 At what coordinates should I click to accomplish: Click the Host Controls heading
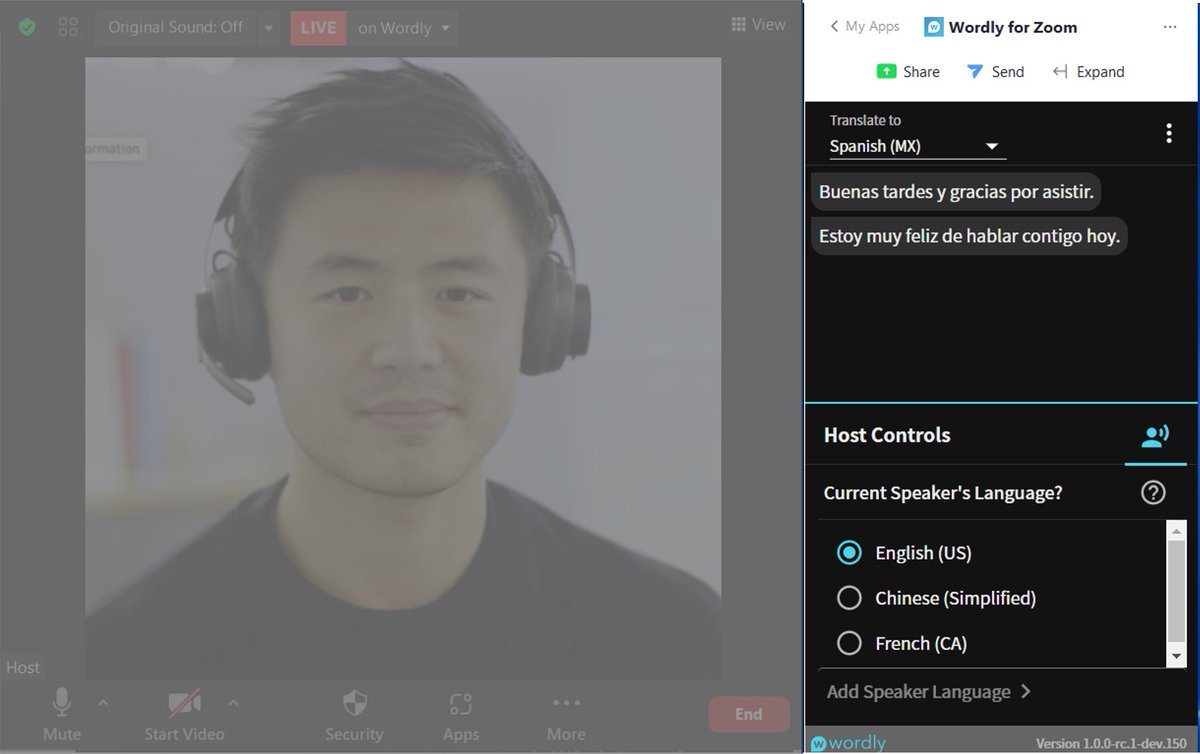click(887, 435)
